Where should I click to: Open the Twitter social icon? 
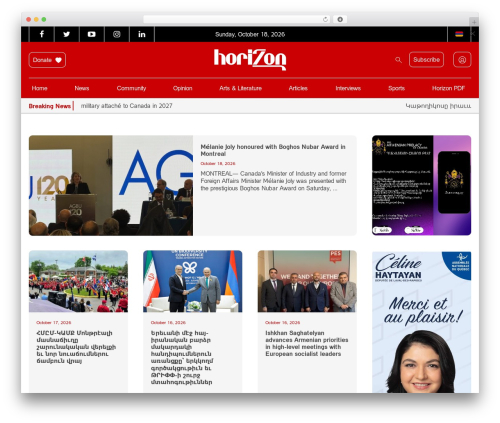(67, 34)
